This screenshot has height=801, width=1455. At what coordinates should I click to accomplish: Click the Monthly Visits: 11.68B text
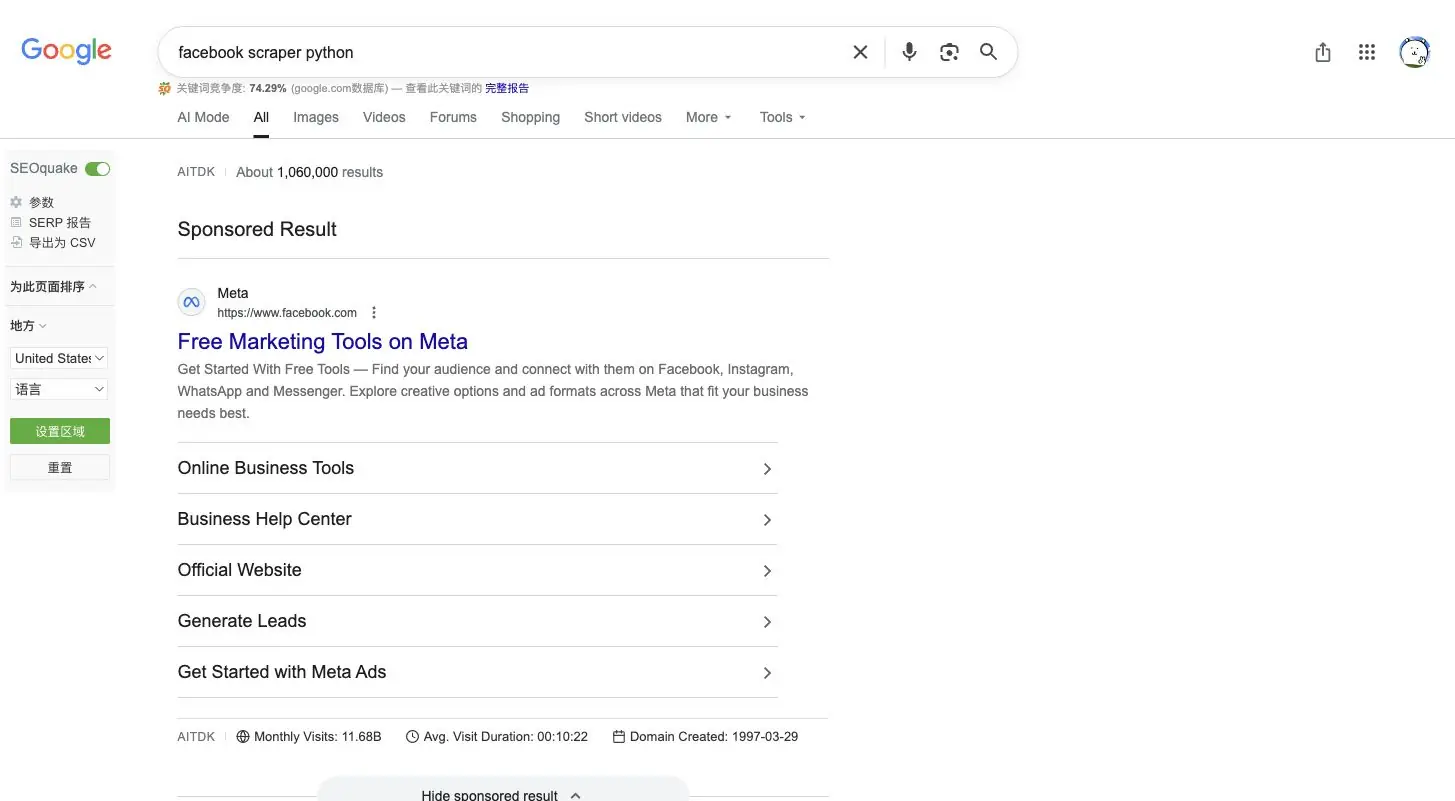[x=317, y=737]
